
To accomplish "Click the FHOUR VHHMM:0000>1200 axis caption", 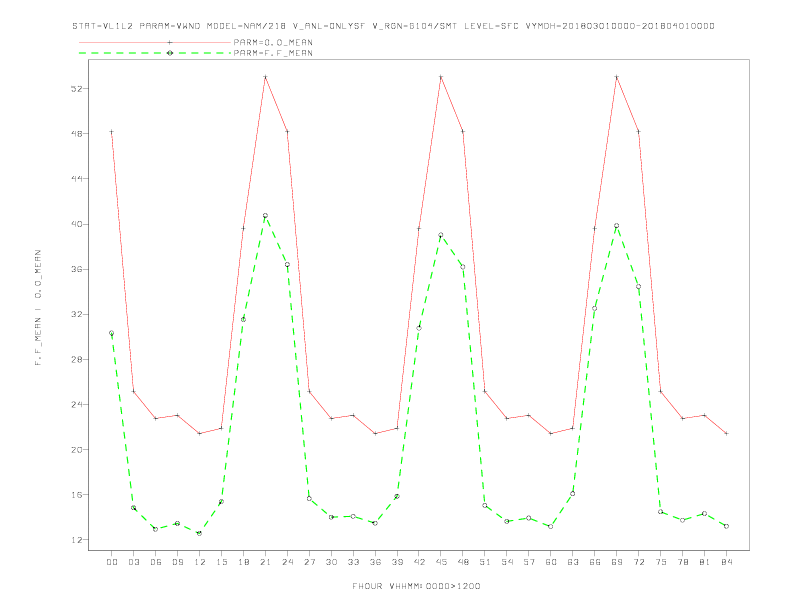I will (x=416, y=586).
